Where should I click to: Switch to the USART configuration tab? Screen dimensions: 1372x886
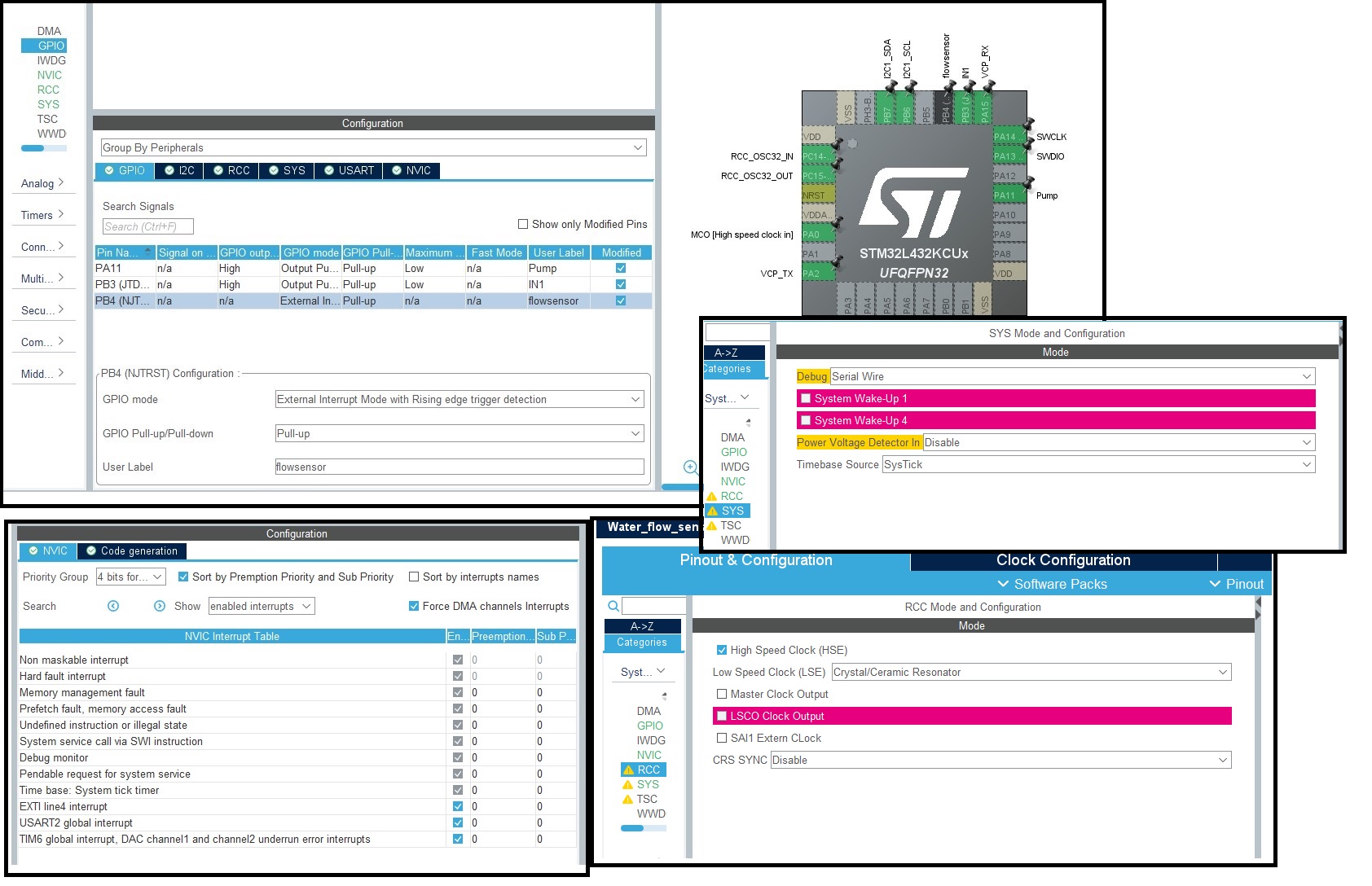pyautogui.click(x=349, y=170)
